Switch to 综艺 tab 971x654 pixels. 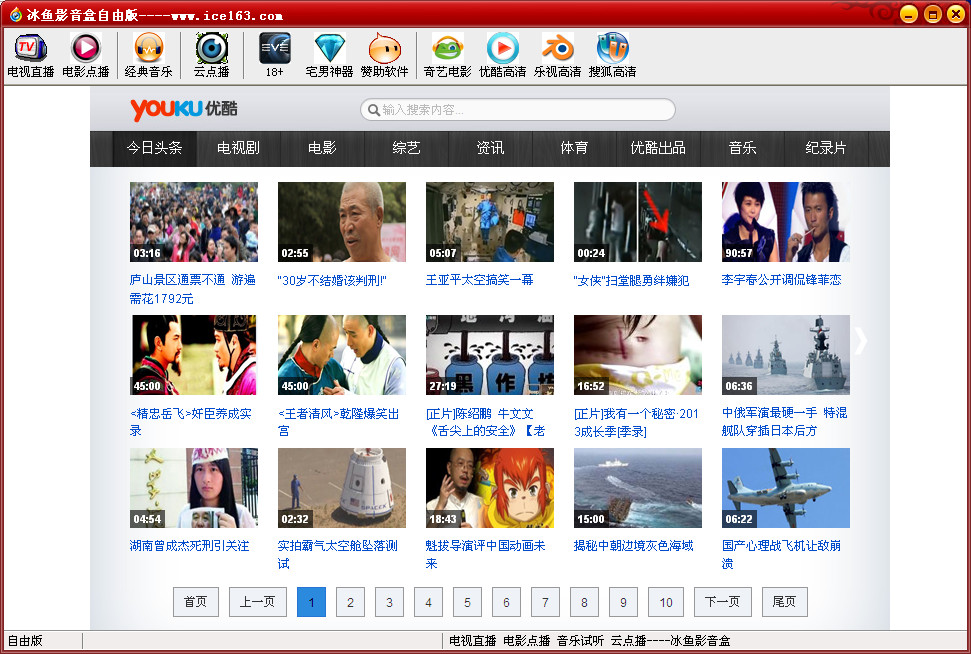click(x=406, y=148)
